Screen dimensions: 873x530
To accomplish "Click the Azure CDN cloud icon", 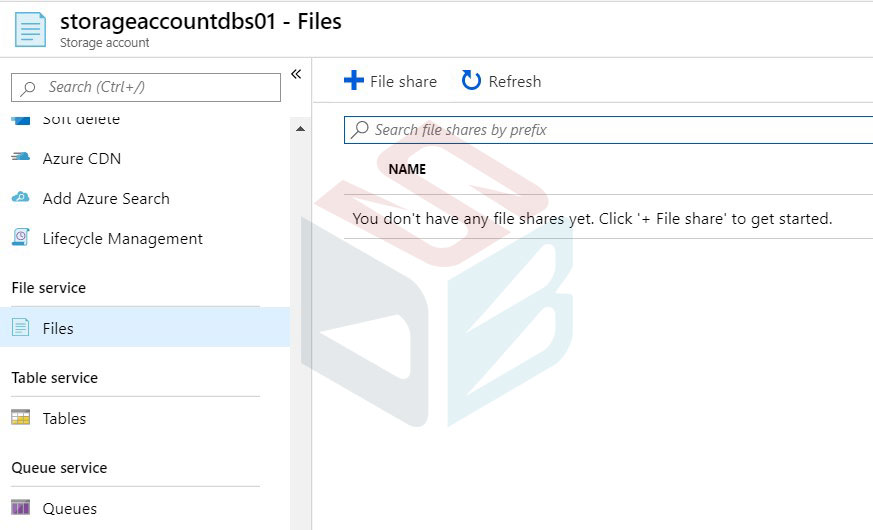I will (21, 158).
